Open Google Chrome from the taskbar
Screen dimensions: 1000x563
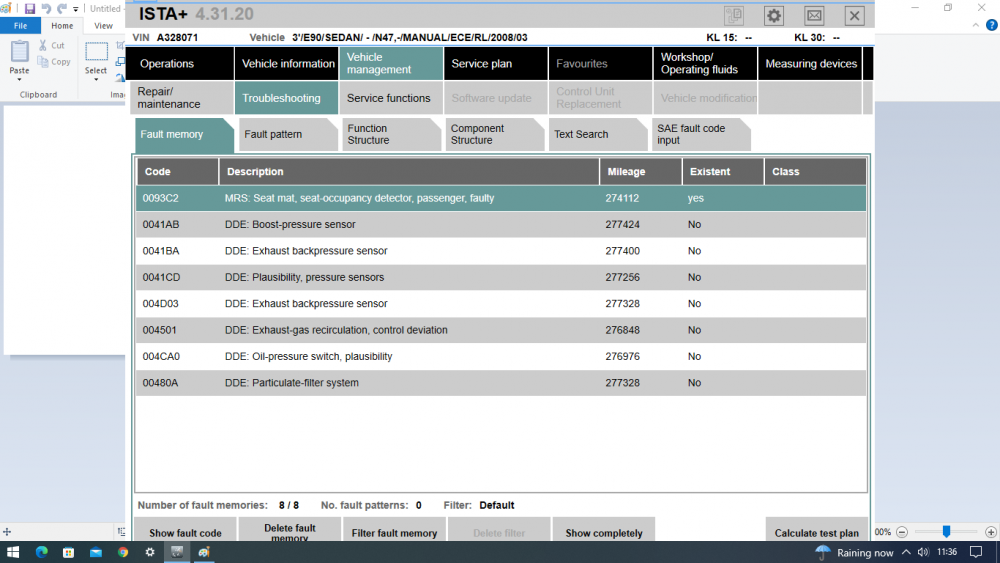[122, 552]
